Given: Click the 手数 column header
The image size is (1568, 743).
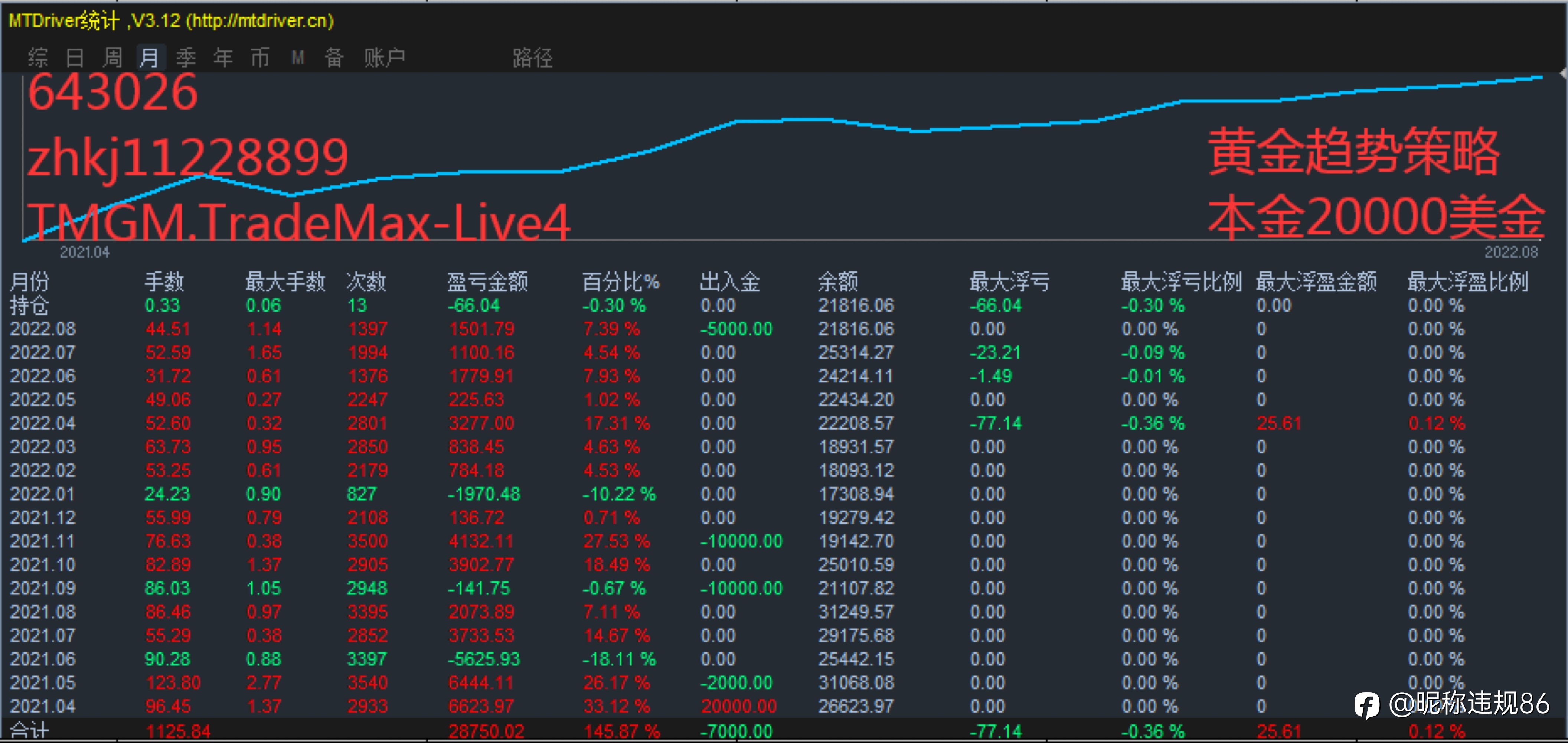Looking at the screenshot, I should pyautogui.click(x=164, y=282).
